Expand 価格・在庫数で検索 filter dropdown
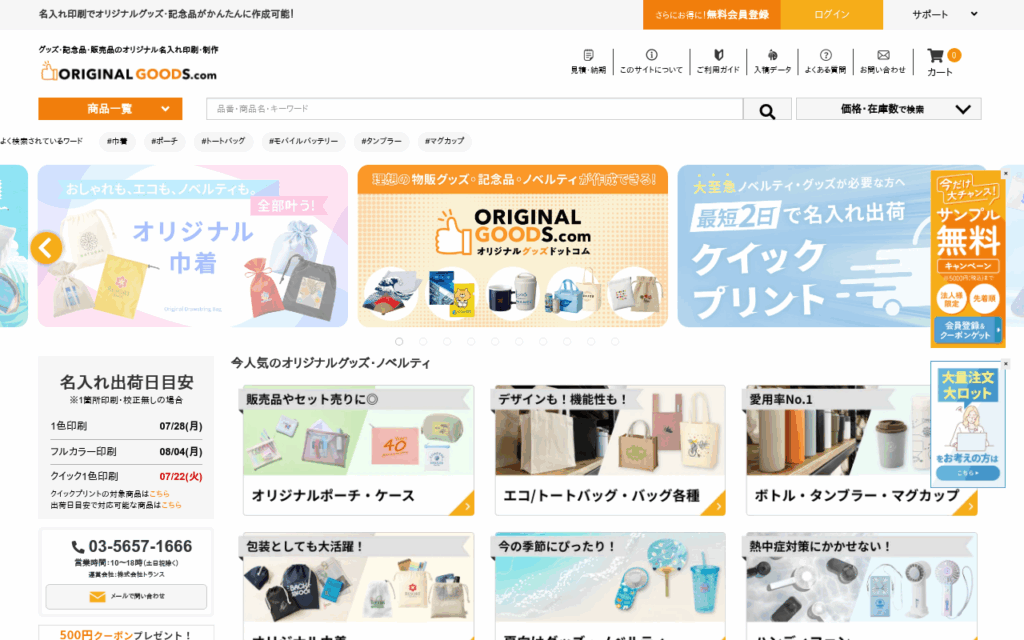The width and height of the screenshot is (1024, 640). pyautogui.click(x=888, y=109)
